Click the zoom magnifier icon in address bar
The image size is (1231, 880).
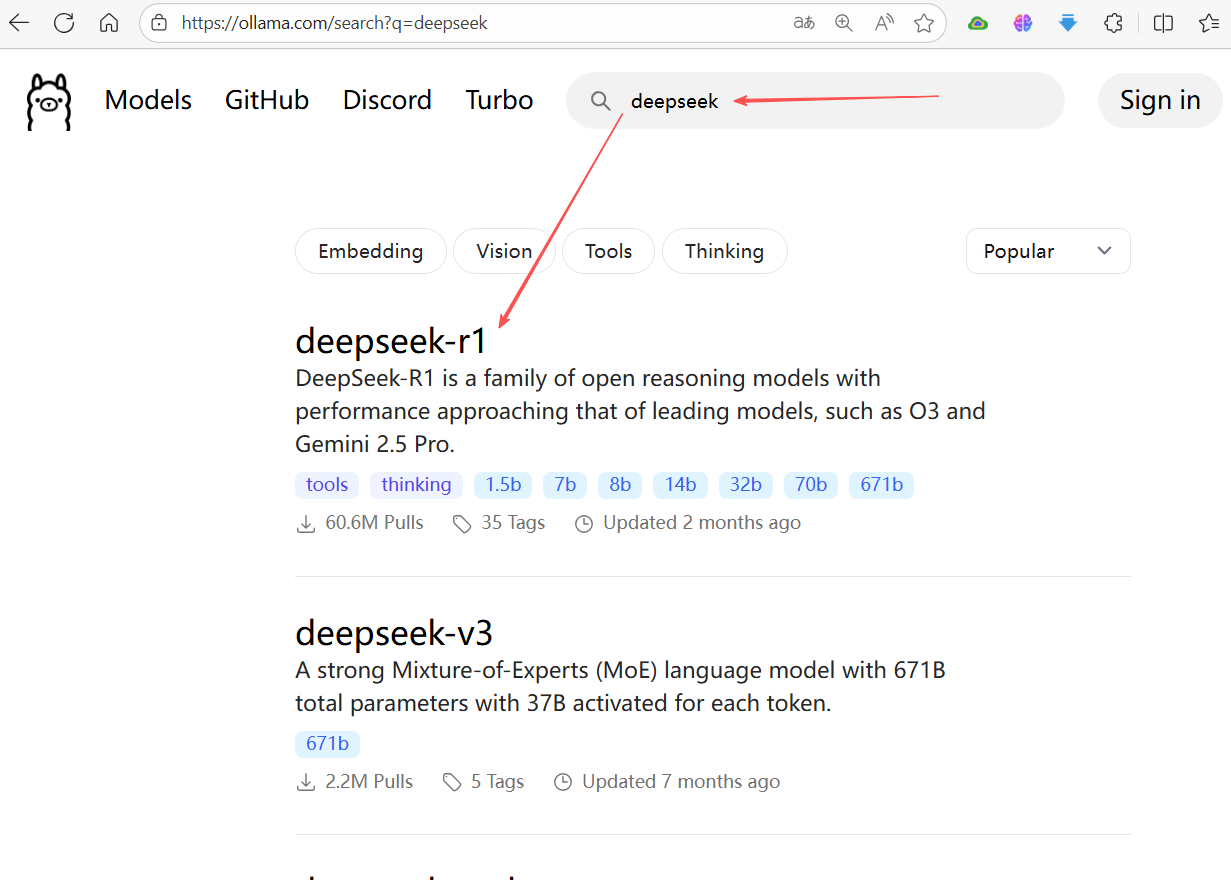pos(844,23)
